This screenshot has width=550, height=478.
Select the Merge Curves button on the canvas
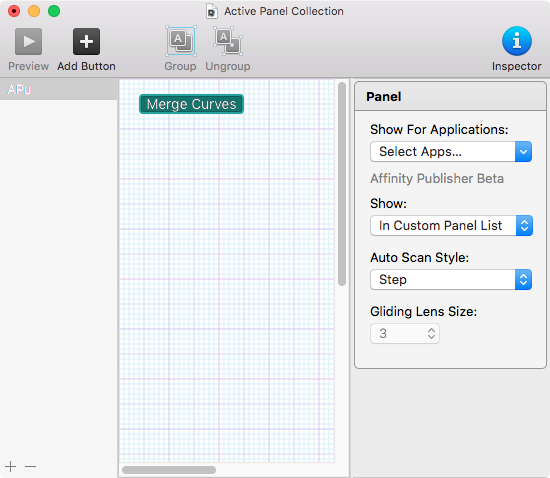[192, 104]
